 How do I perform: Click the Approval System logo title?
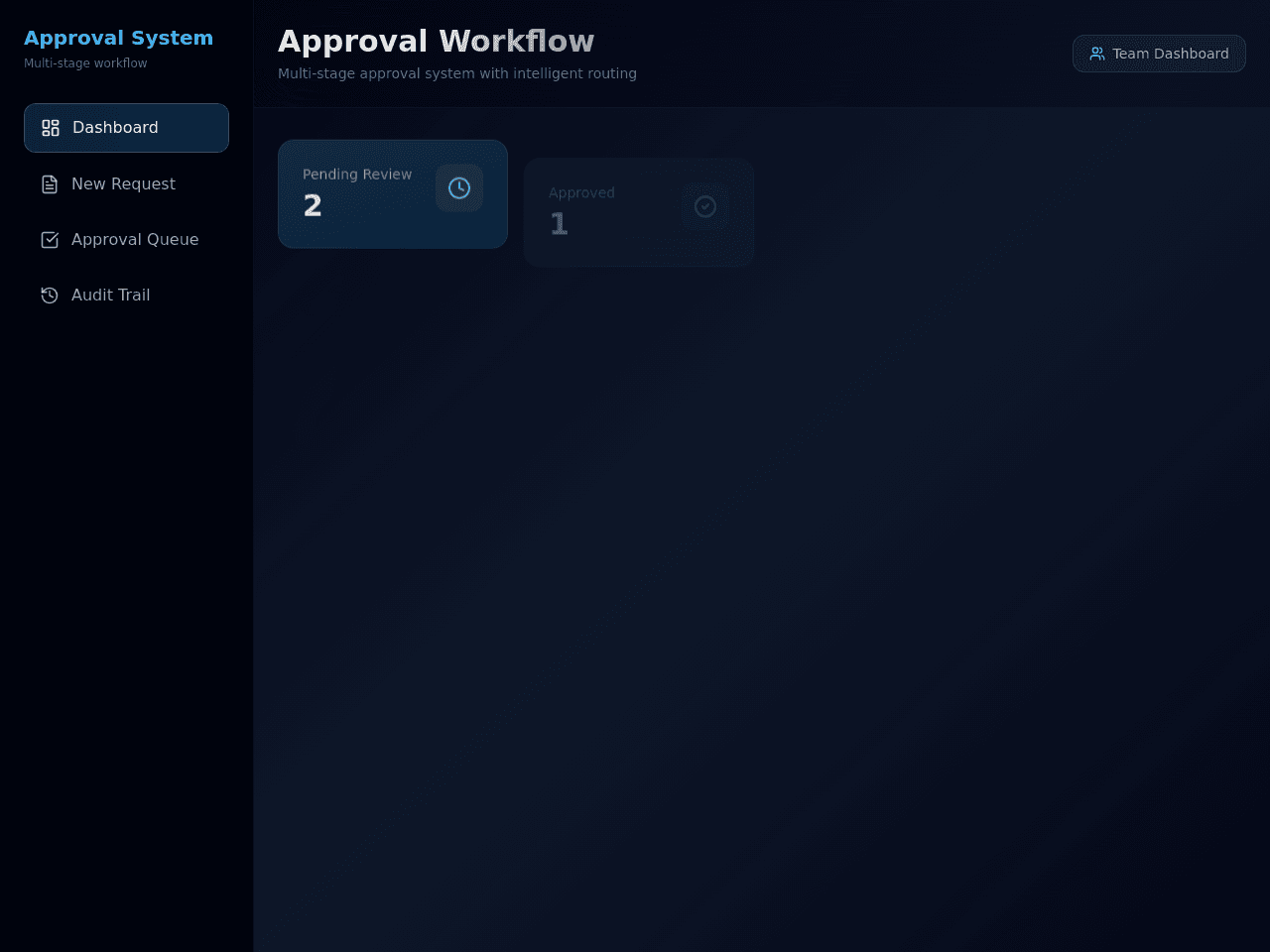pos(118,38)
